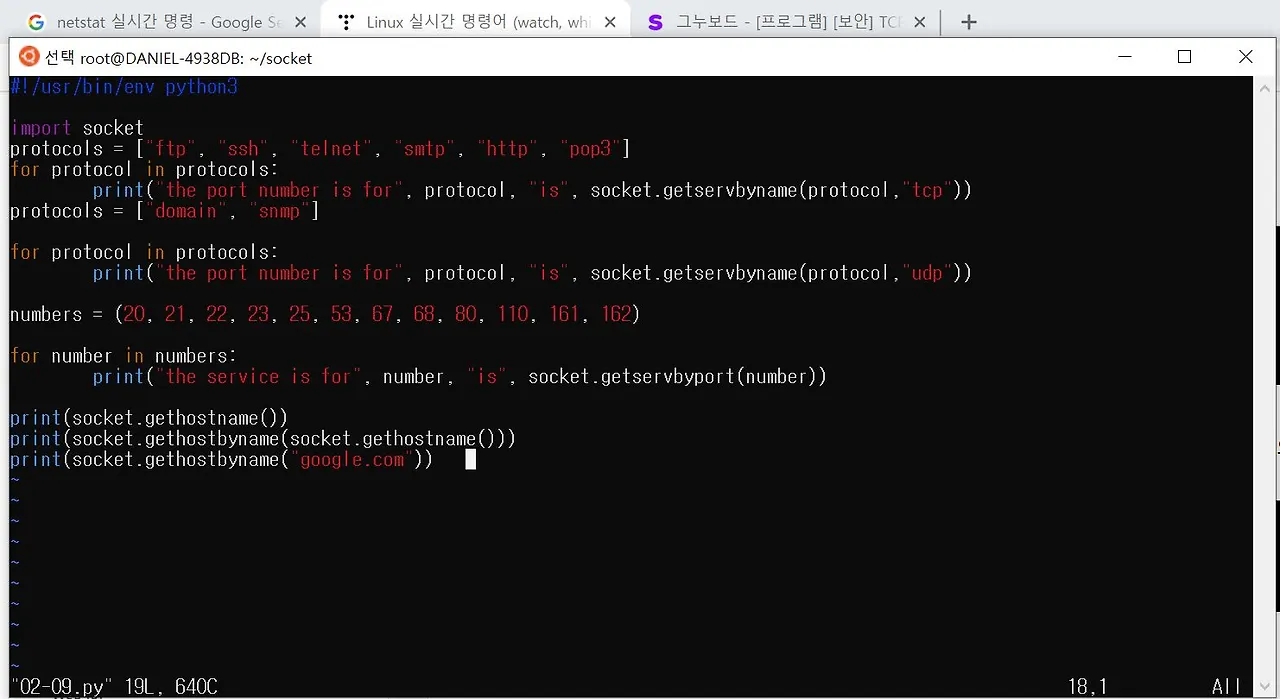Close the netstat Google Search tab
Screen dimensions: 1280x699
(x=300, y=22)
